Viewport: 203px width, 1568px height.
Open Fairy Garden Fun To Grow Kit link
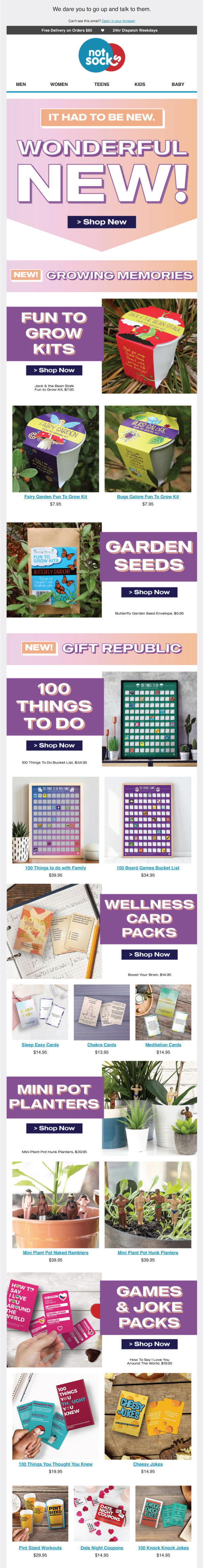click(55, 497)
